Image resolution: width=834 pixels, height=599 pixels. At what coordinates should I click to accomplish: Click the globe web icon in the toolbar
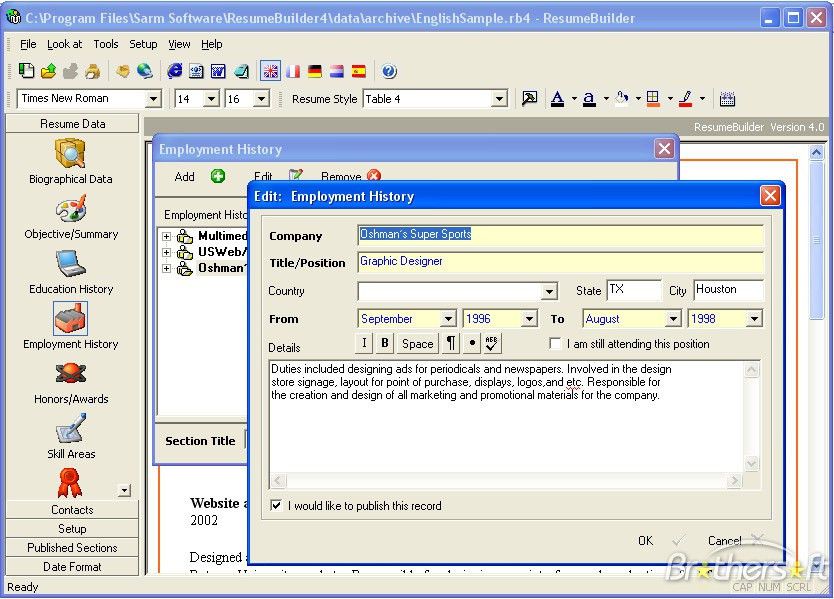coord(145,71)
